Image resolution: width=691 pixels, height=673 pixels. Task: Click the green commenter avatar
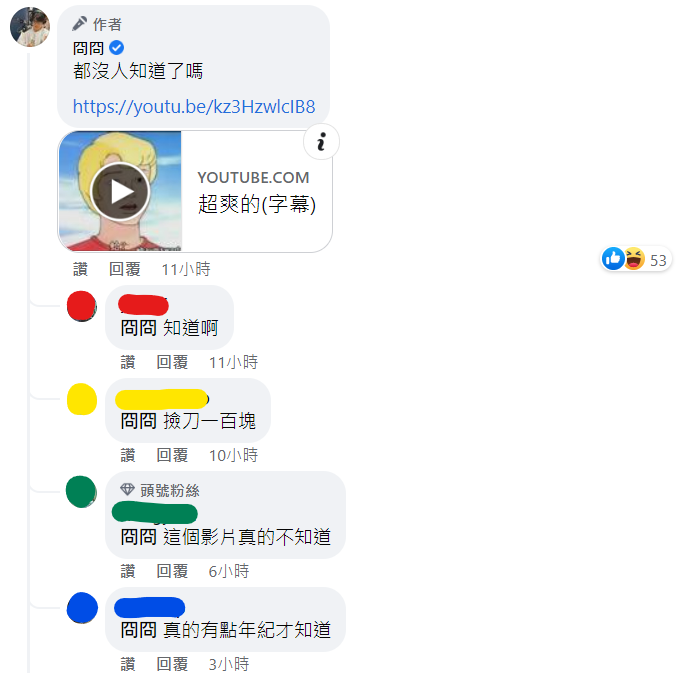81,492
